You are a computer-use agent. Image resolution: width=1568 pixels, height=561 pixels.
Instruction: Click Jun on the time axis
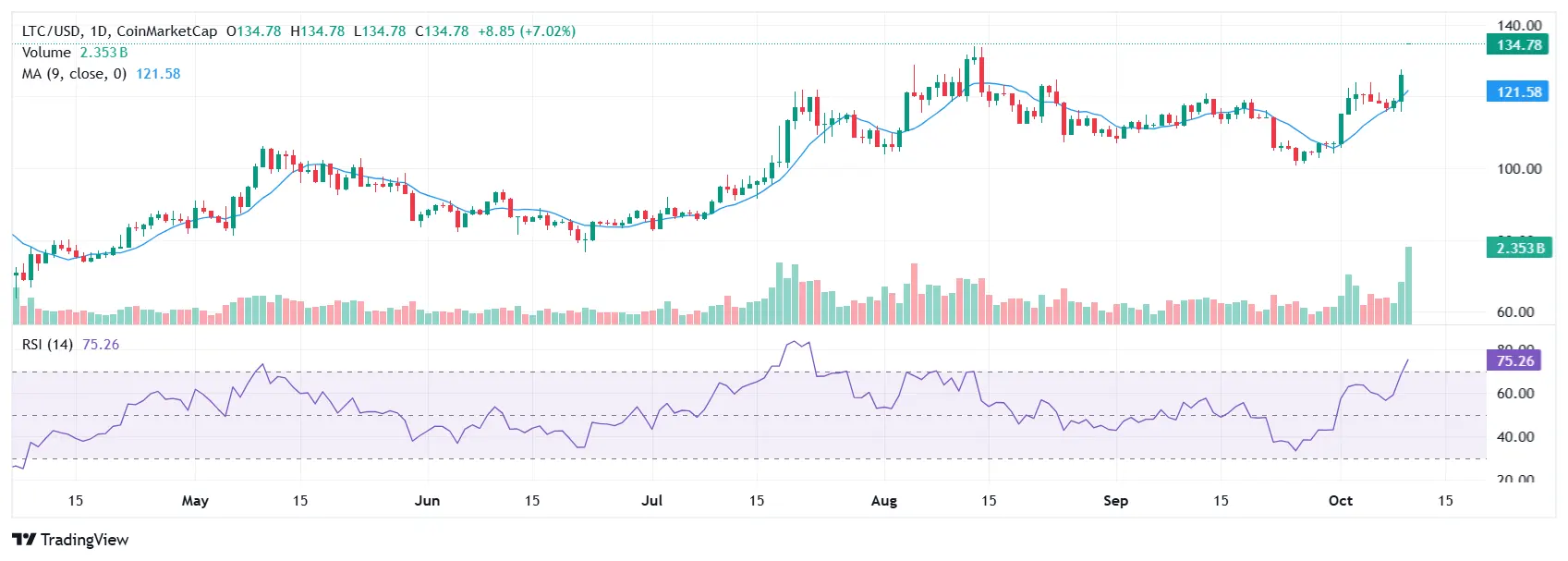click(x=427, y=501)
